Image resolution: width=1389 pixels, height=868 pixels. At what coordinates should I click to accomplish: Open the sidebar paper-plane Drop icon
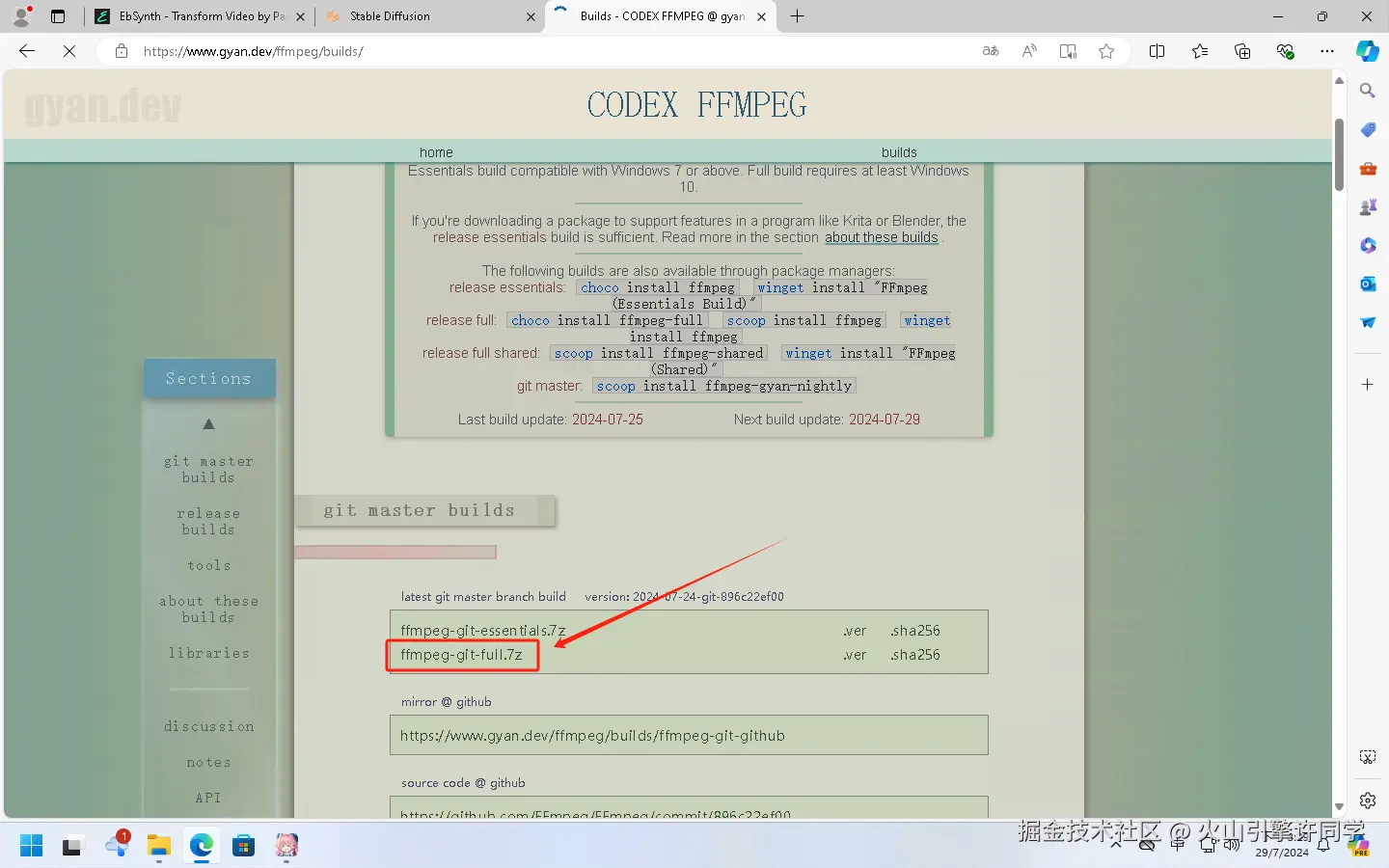(x=1368, y=322)
